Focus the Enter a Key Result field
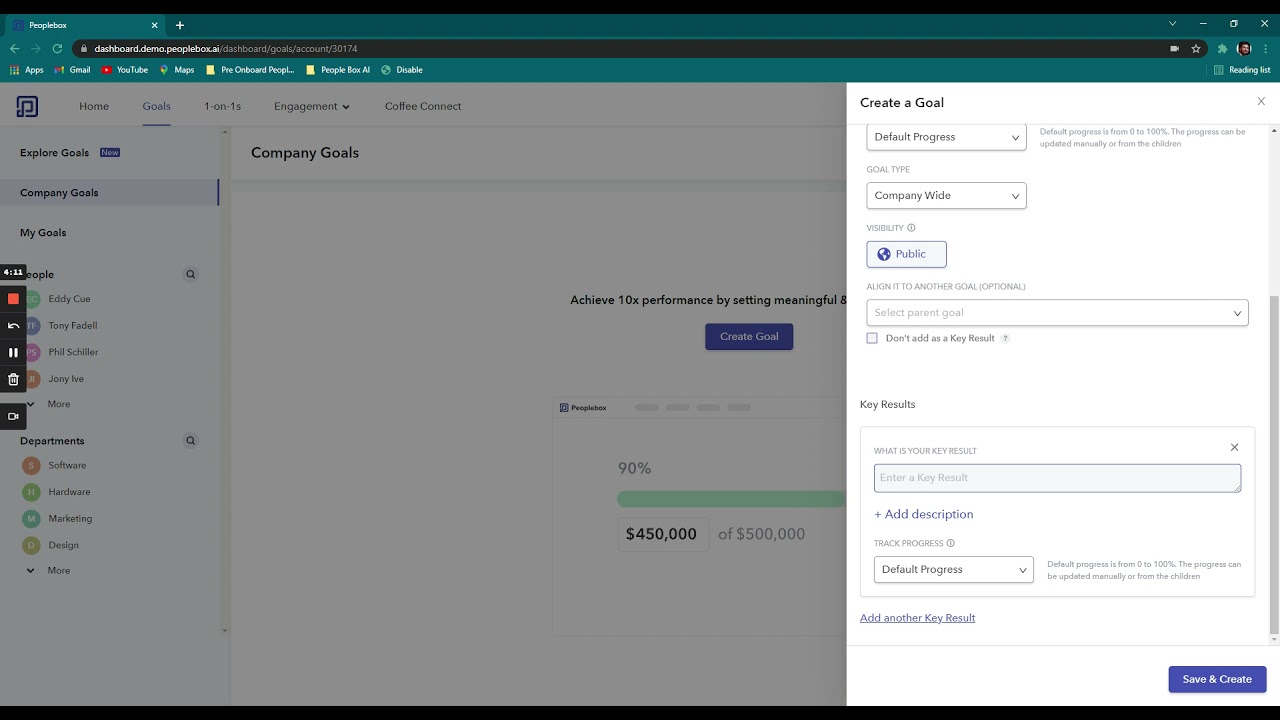Screen dimensions: 1280x720 pos(1057,478)
